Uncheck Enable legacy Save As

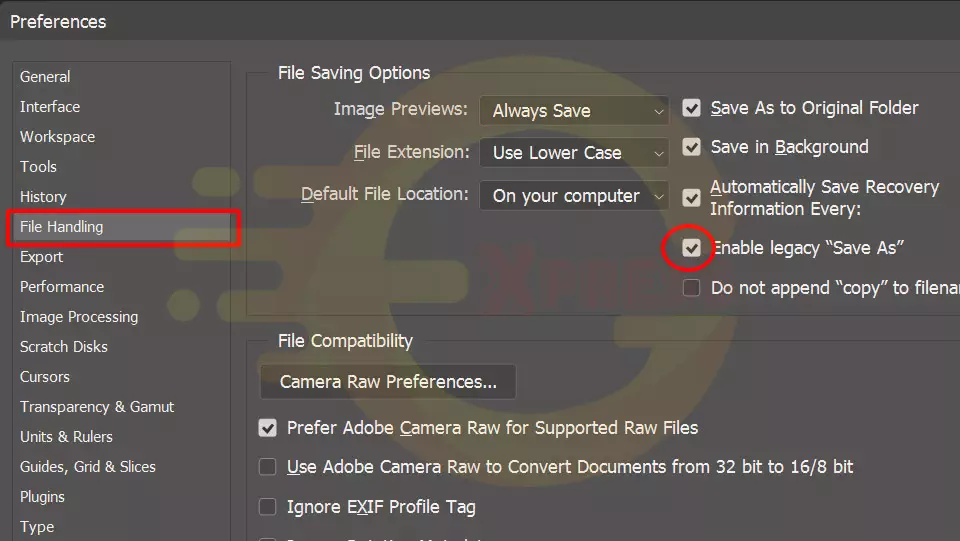(x=691, y=248)
